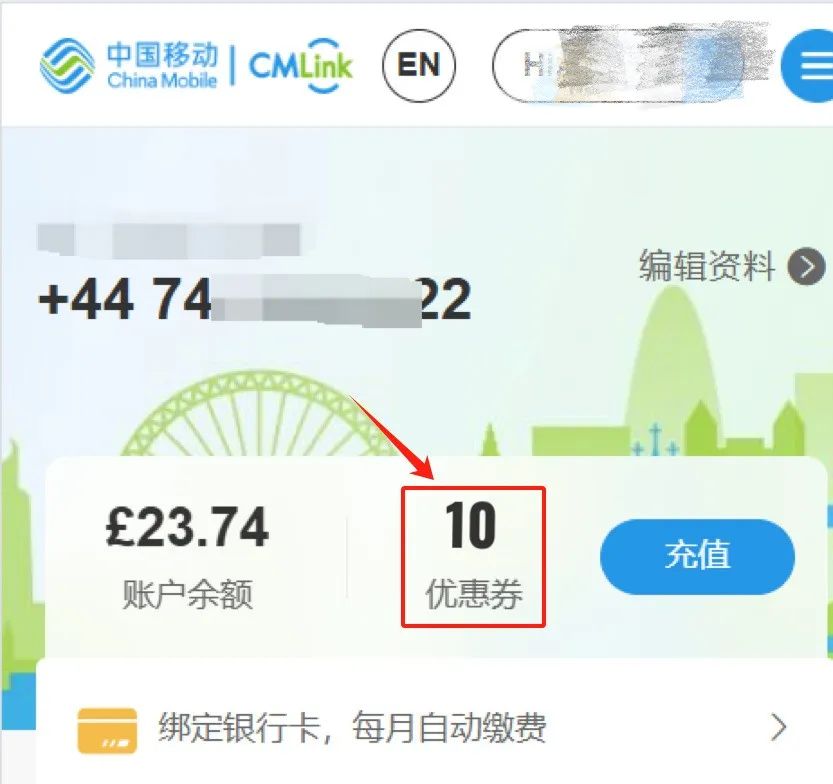Open the 编辑资料 link
Image resolution: width=833 pixels, height=784 pixels.
pos(707,266)
